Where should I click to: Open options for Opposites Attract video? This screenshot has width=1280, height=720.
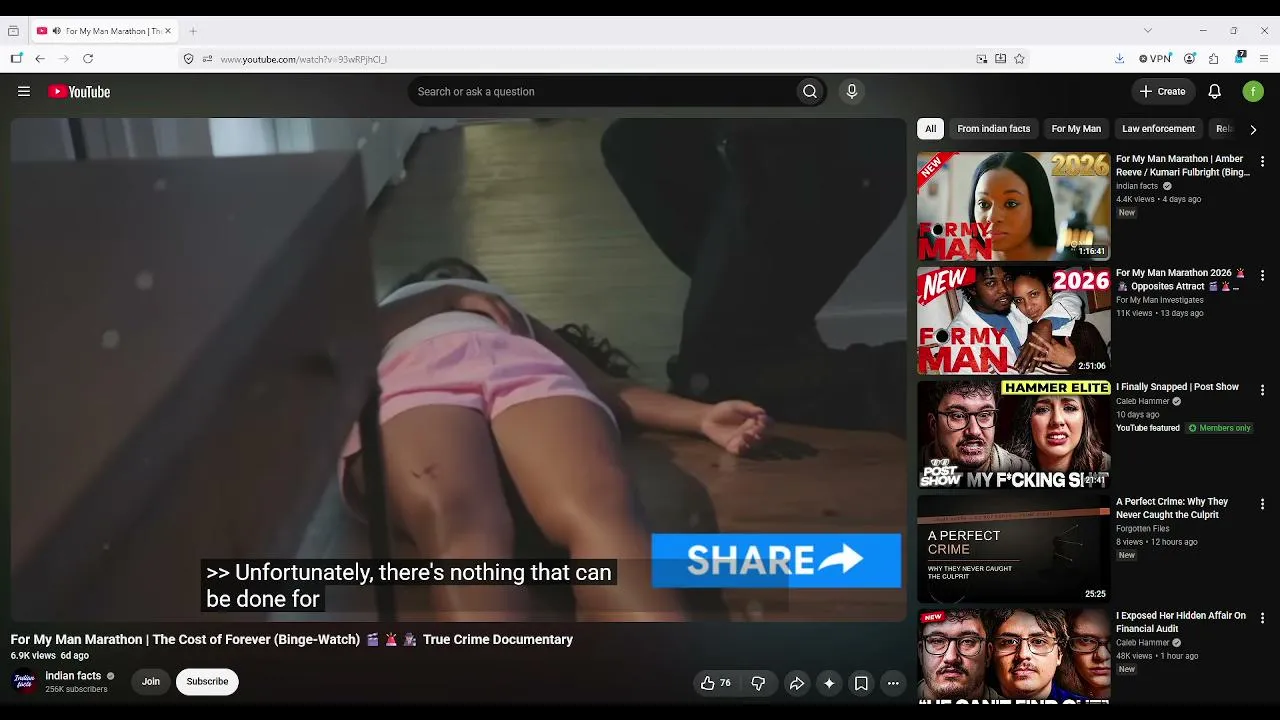point(1262,275)
